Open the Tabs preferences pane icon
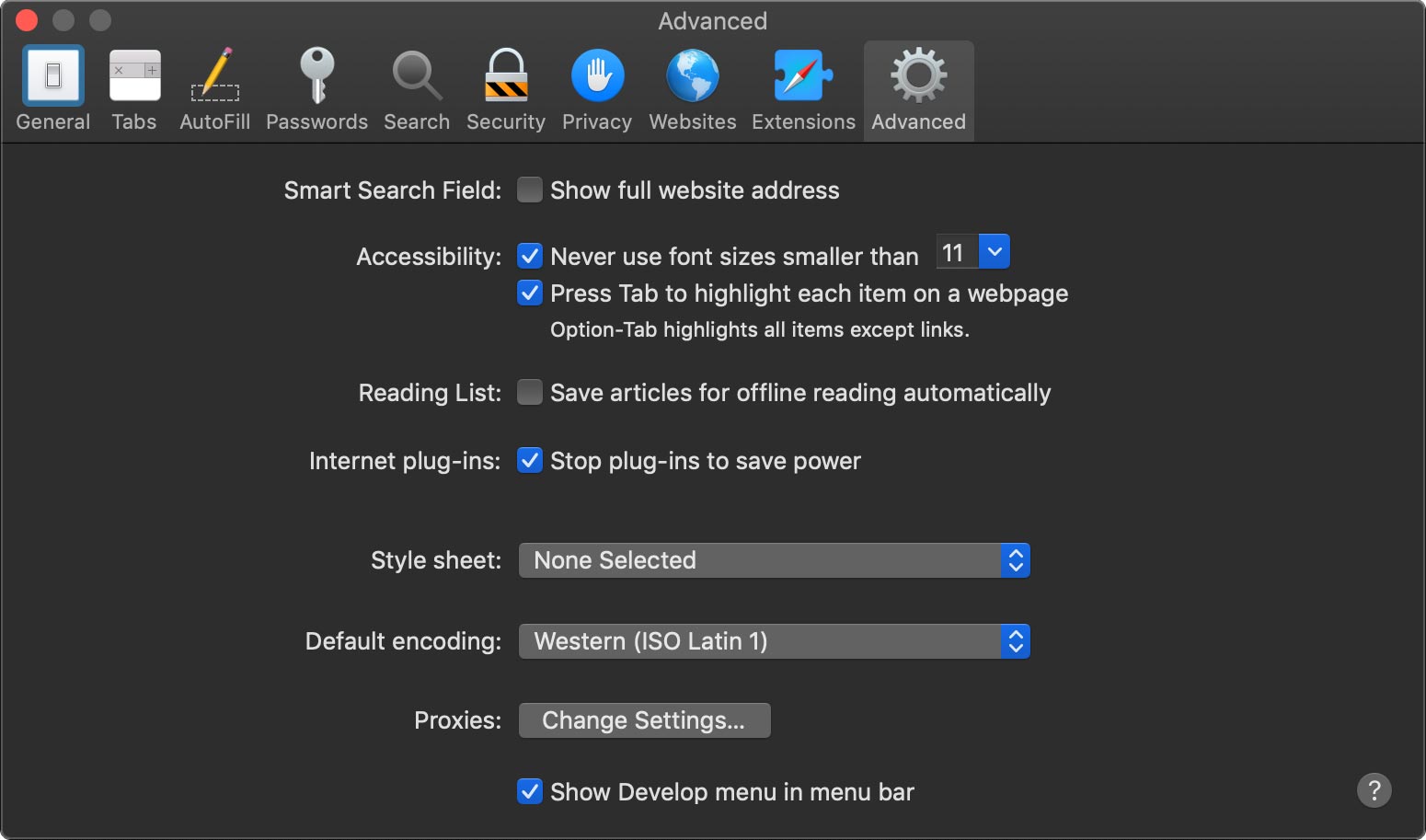The width and height of the screenshot is (1426, 840). click(x=134, y=76)
